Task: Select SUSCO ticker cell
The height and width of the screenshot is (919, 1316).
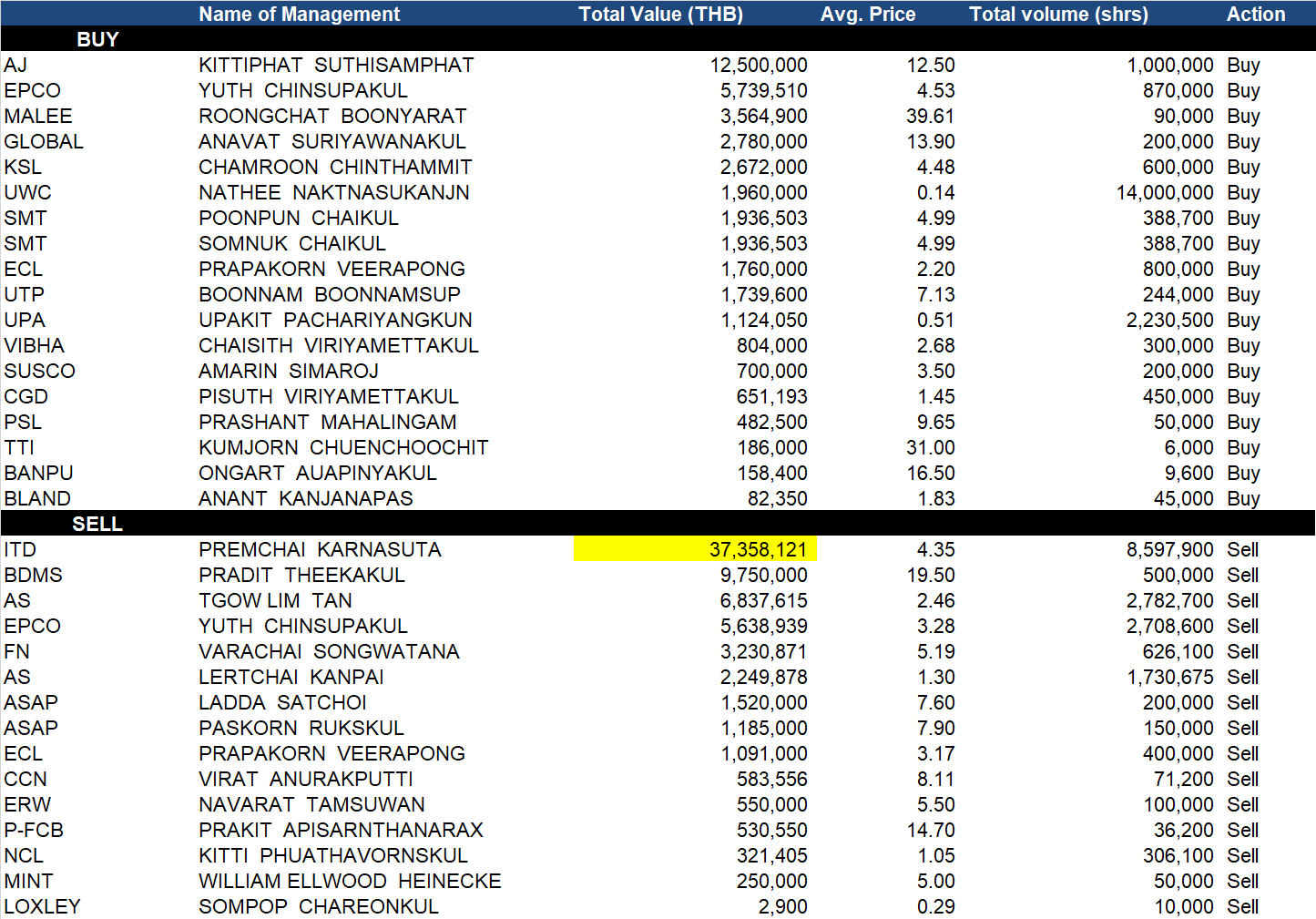Action: point(39,371)
